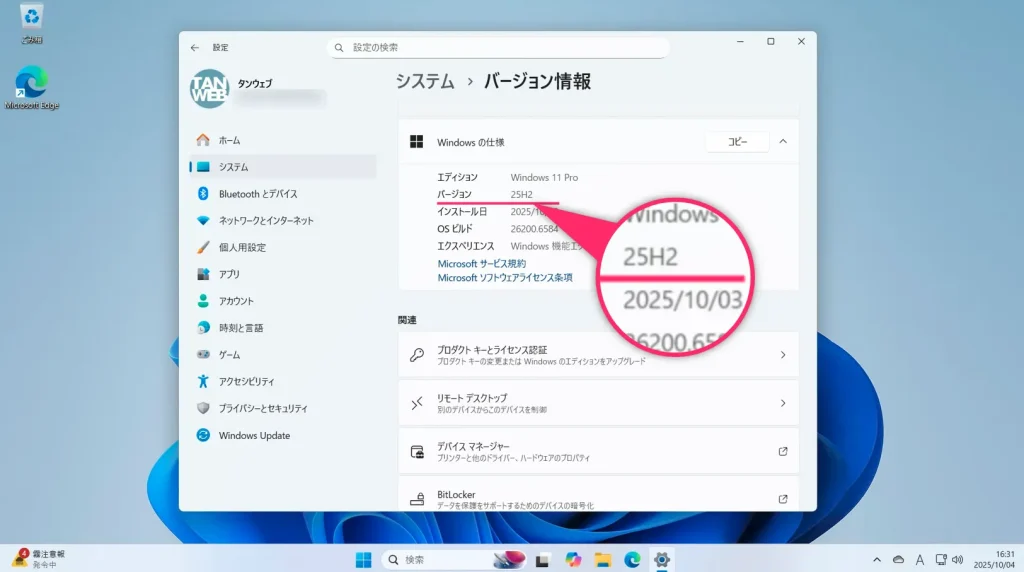Open リモート デスクトップ chevron entry
1024x572 pixels.
tap(782, 403)
